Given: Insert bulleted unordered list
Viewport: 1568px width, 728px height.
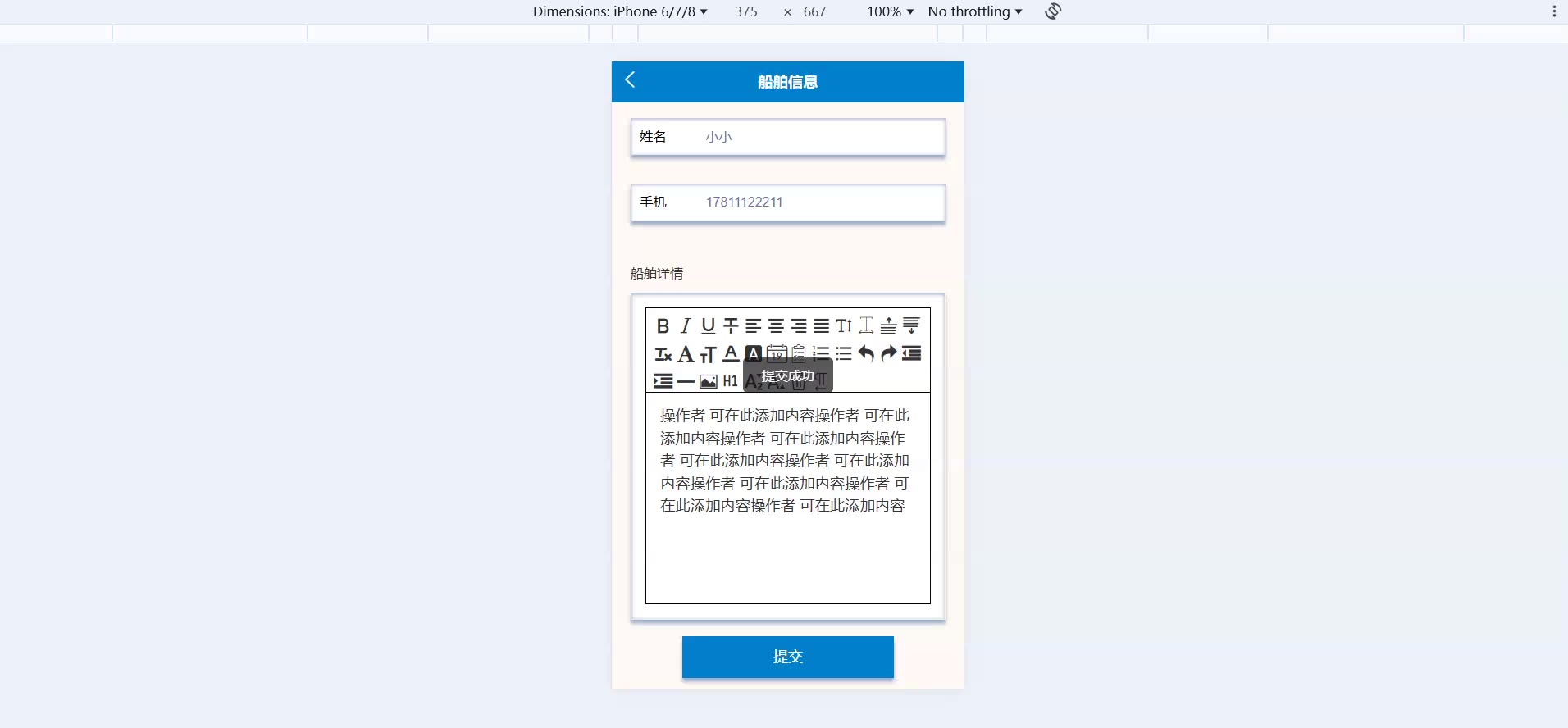Looking at the screenshot, I should [844, 353].
